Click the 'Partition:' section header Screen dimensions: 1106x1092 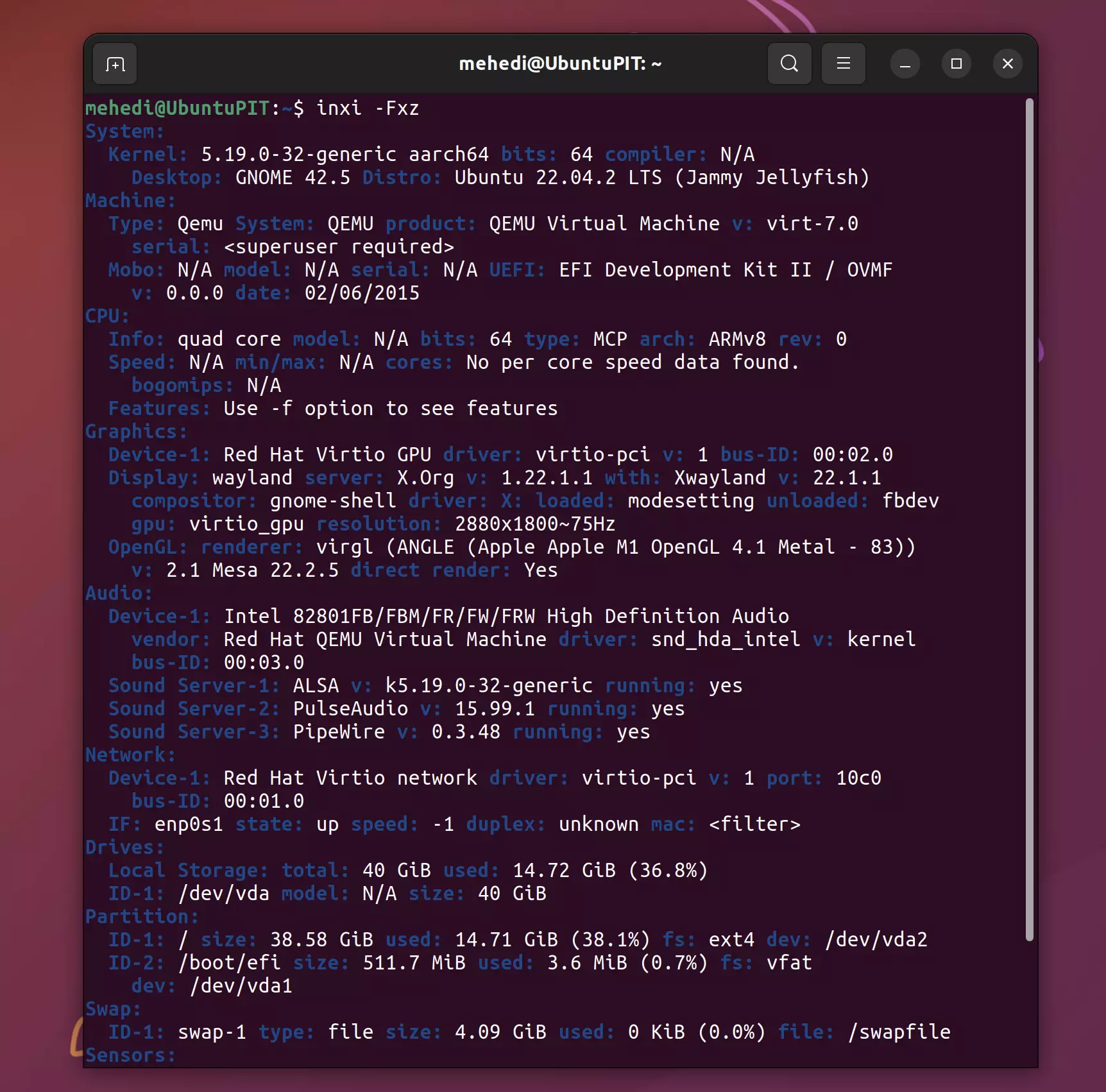[142, 916]
